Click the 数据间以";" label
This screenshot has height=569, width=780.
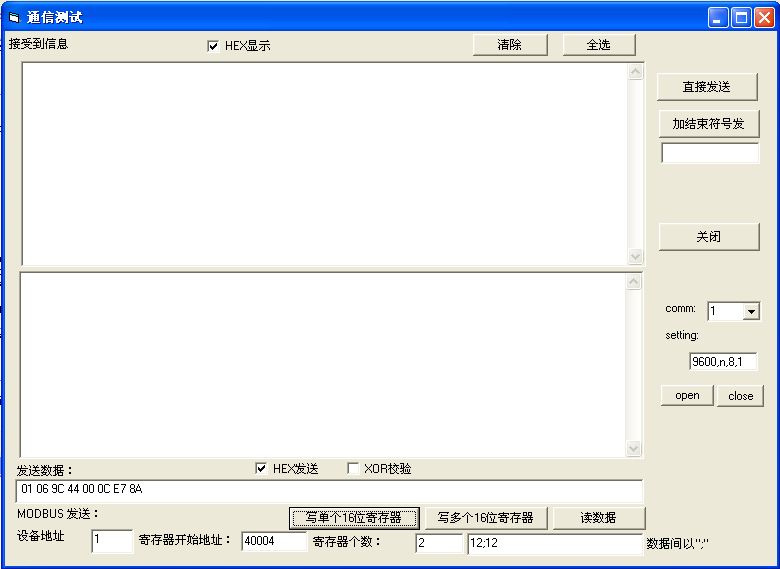pyautogui.click(x=677, y=544)
